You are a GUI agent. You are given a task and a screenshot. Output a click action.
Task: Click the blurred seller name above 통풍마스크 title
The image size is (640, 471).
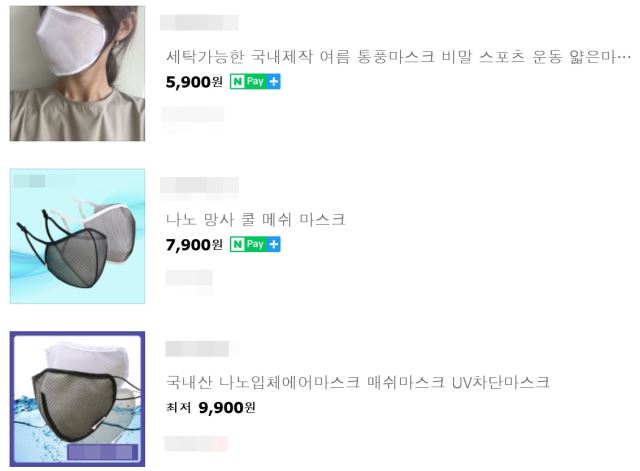pyautogui.click(x=199, y=22)
